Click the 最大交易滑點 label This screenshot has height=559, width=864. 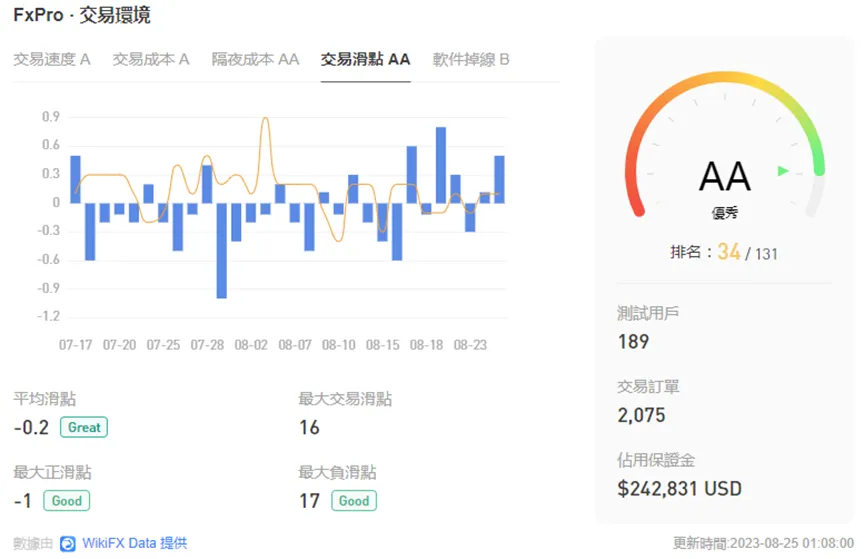[x=345, y=399]
